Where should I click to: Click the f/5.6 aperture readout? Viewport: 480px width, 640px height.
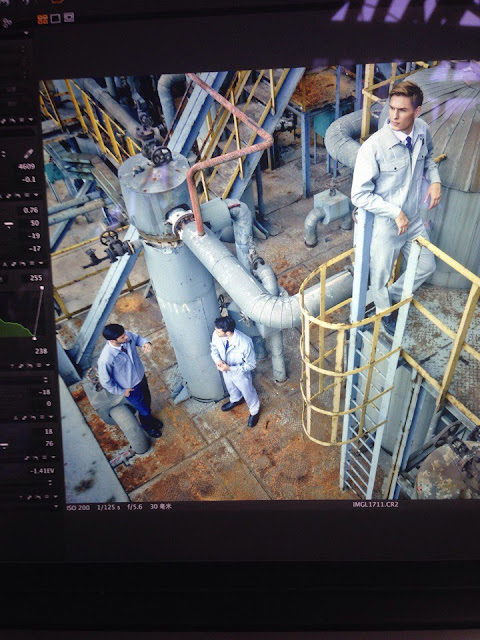(135, 507)
